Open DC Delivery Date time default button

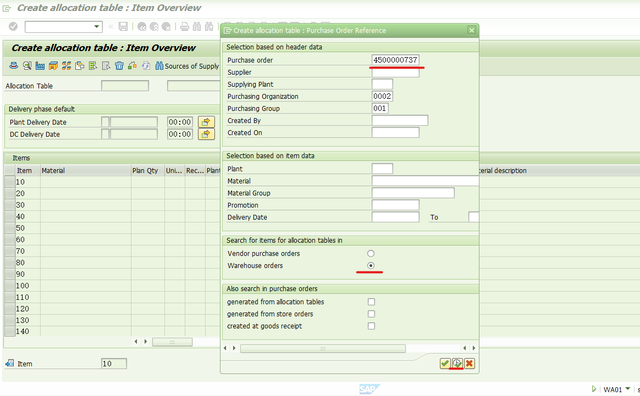(206, 134)
